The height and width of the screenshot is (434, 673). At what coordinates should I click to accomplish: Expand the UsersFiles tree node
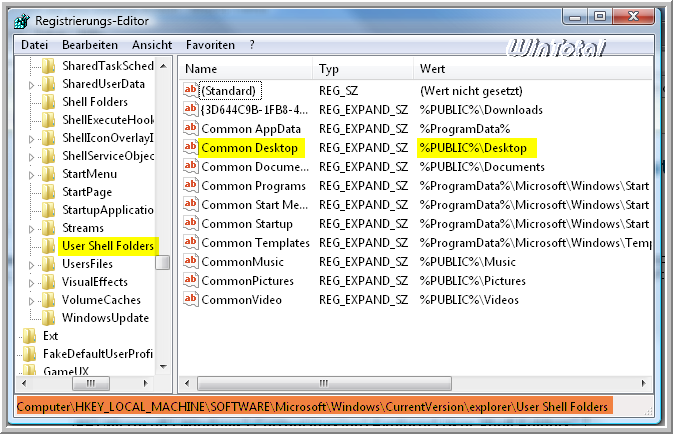[31, 265]
